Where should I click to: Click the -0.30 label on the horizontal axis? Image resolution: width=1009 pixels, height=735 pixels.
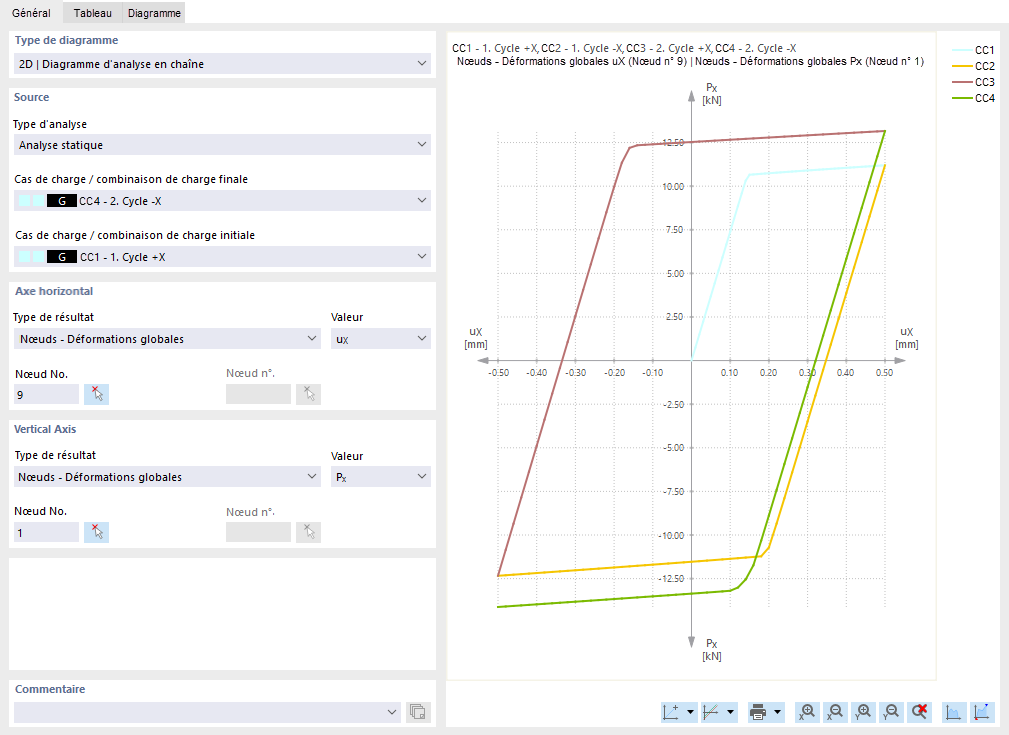576,373
